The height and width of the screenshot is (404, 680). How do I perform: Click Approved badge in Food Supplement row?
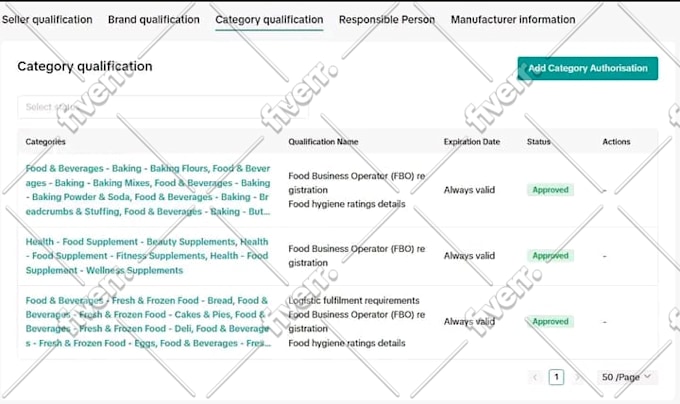[550, 256]
